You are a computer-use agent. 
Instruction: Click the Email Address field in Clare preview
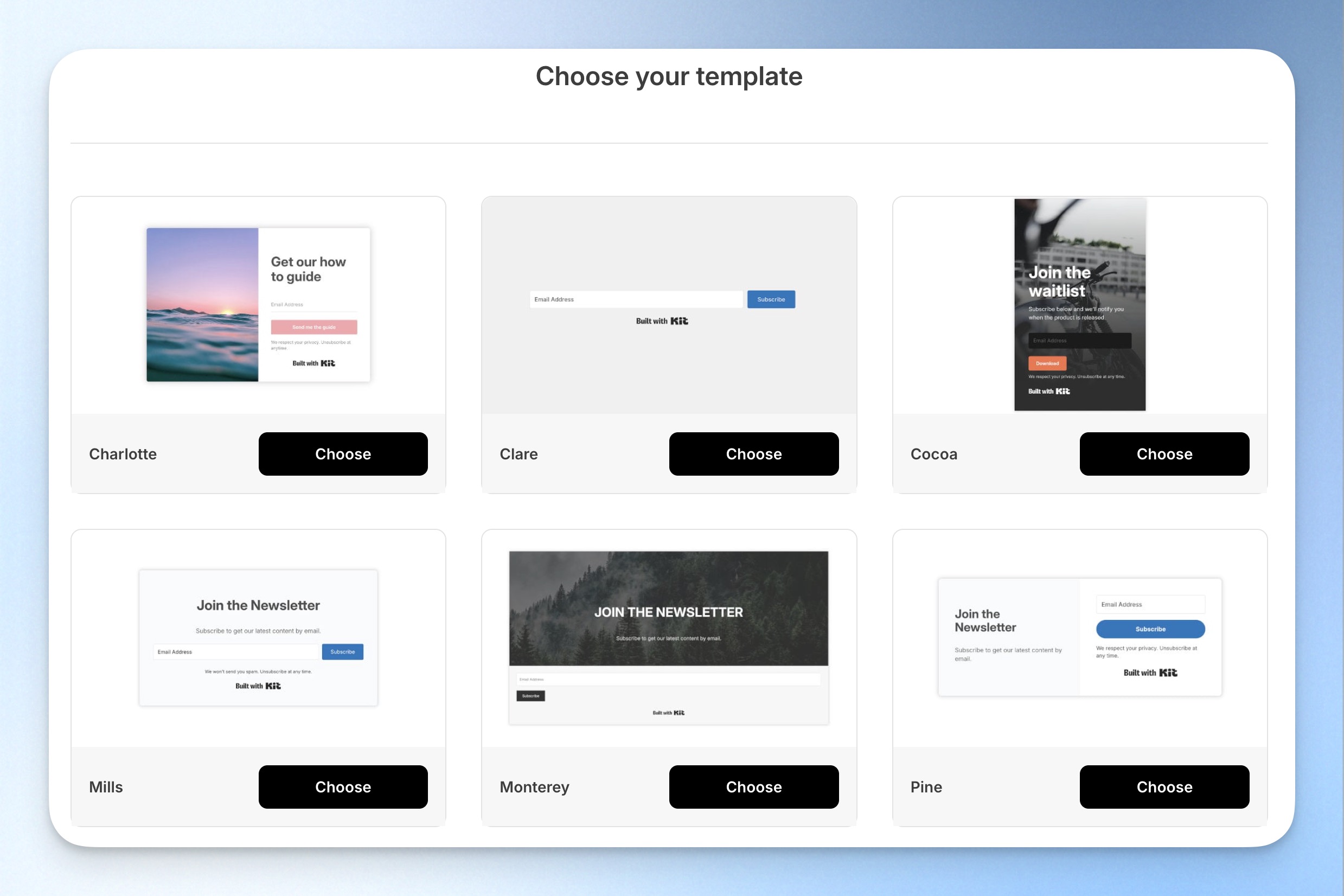click(636, 299)
